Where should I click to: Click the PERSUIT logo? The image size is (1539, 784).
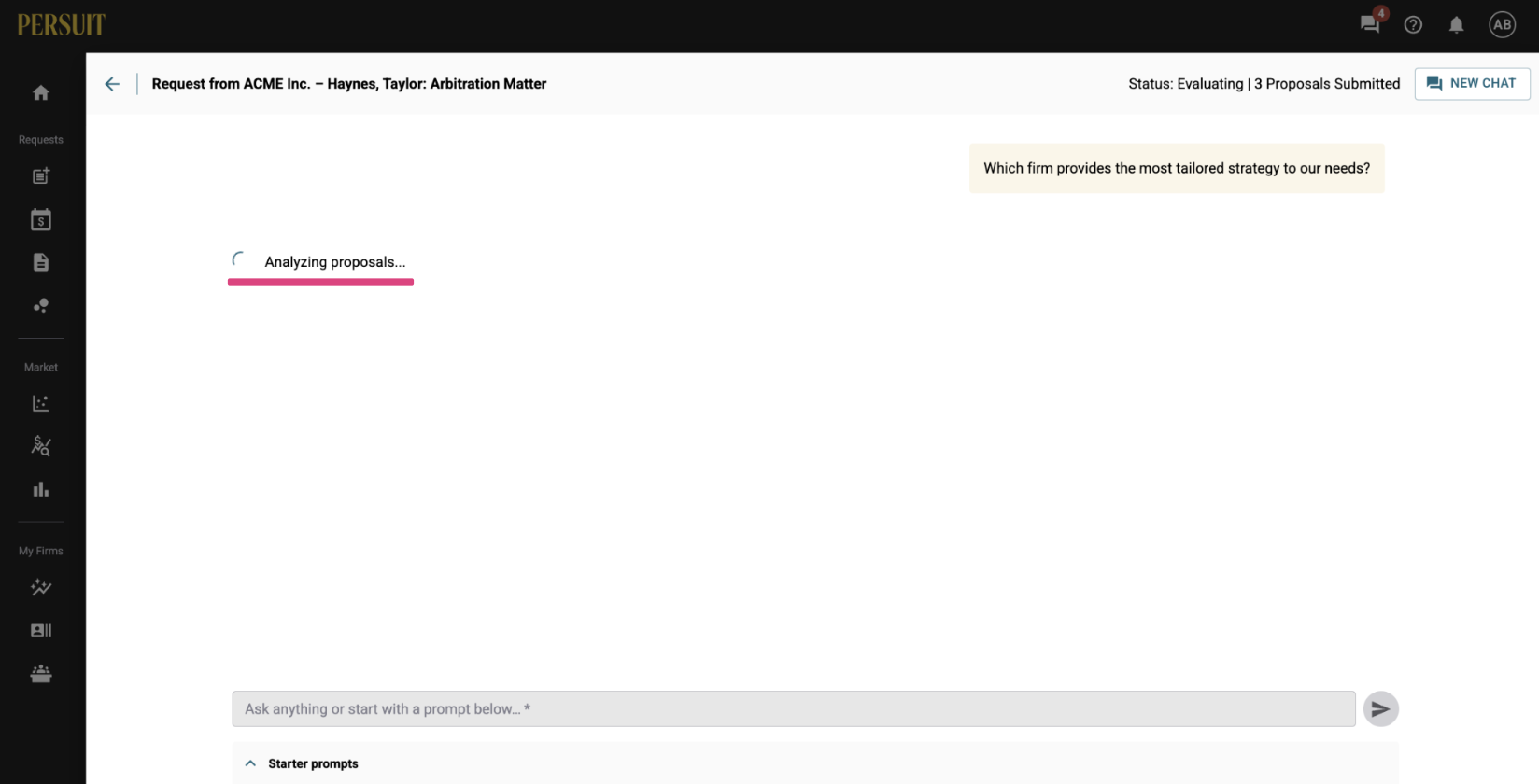click(62, 24)
